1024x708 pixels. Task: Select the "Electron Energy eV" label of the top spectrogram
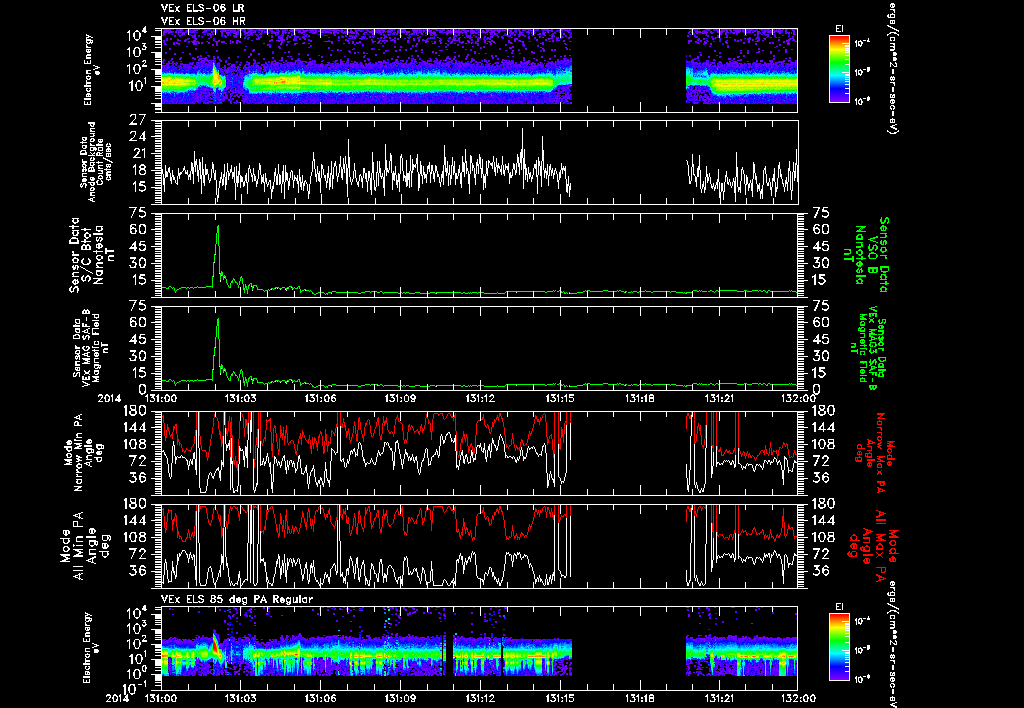90,69
